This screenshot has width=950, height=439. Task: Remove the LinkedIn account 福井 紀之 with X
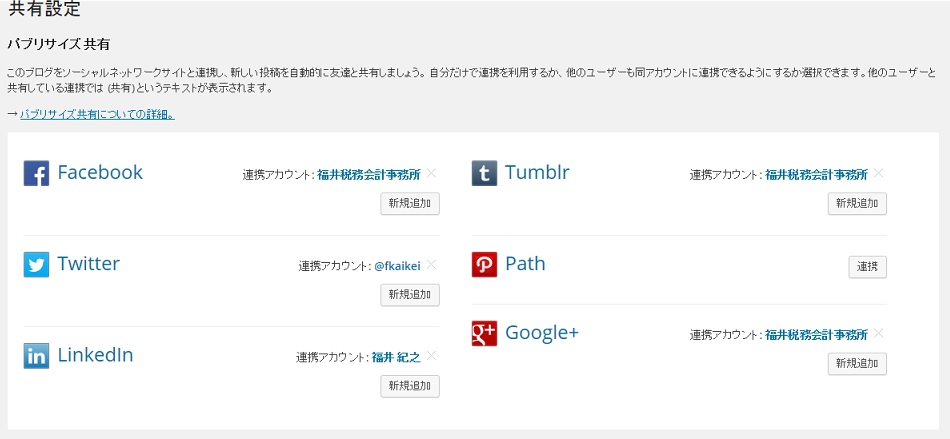[x=431, y=356]
